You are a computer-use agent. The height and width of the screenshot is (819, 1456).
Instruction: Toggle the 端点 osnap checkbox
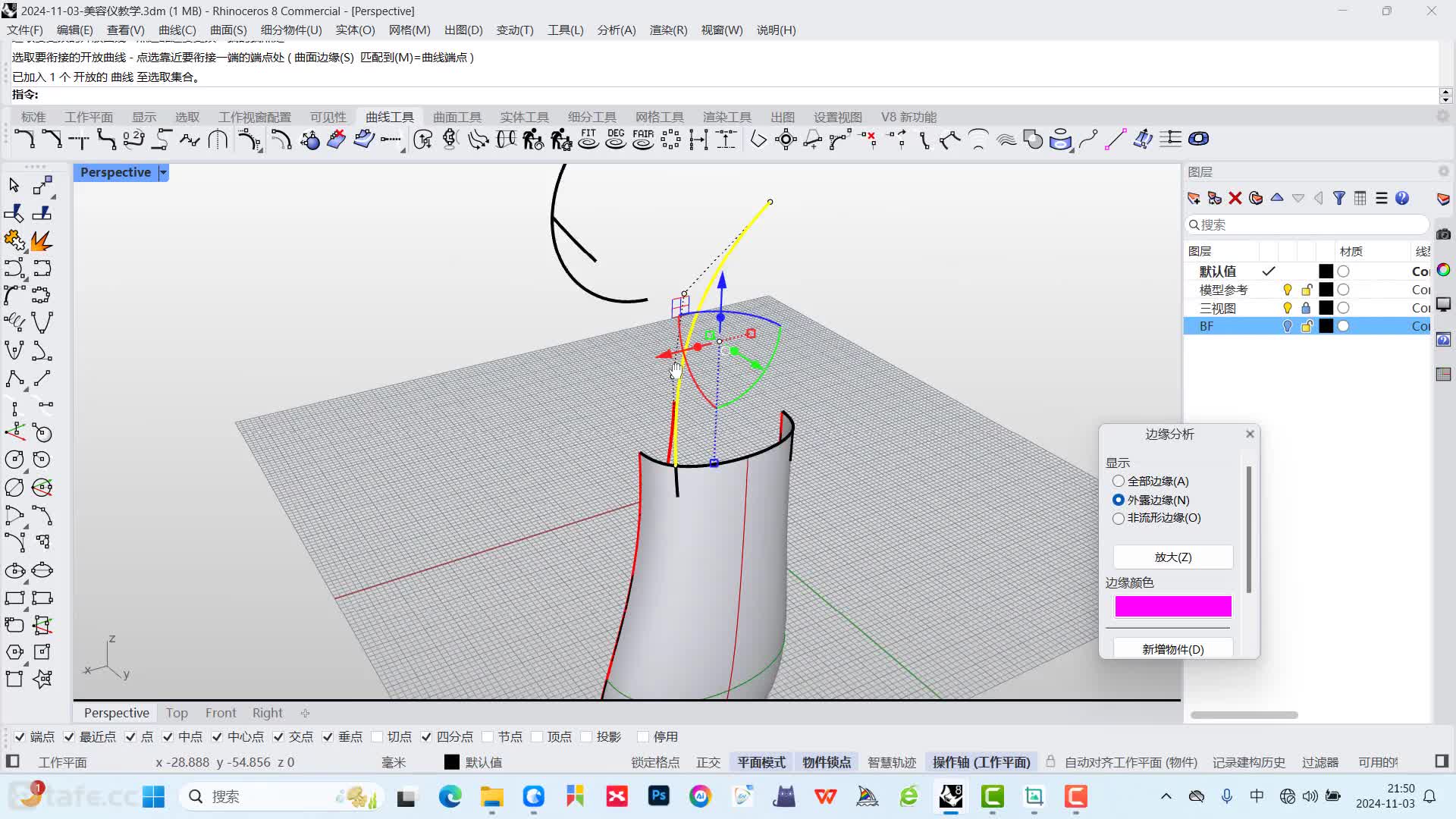[20, 736]
